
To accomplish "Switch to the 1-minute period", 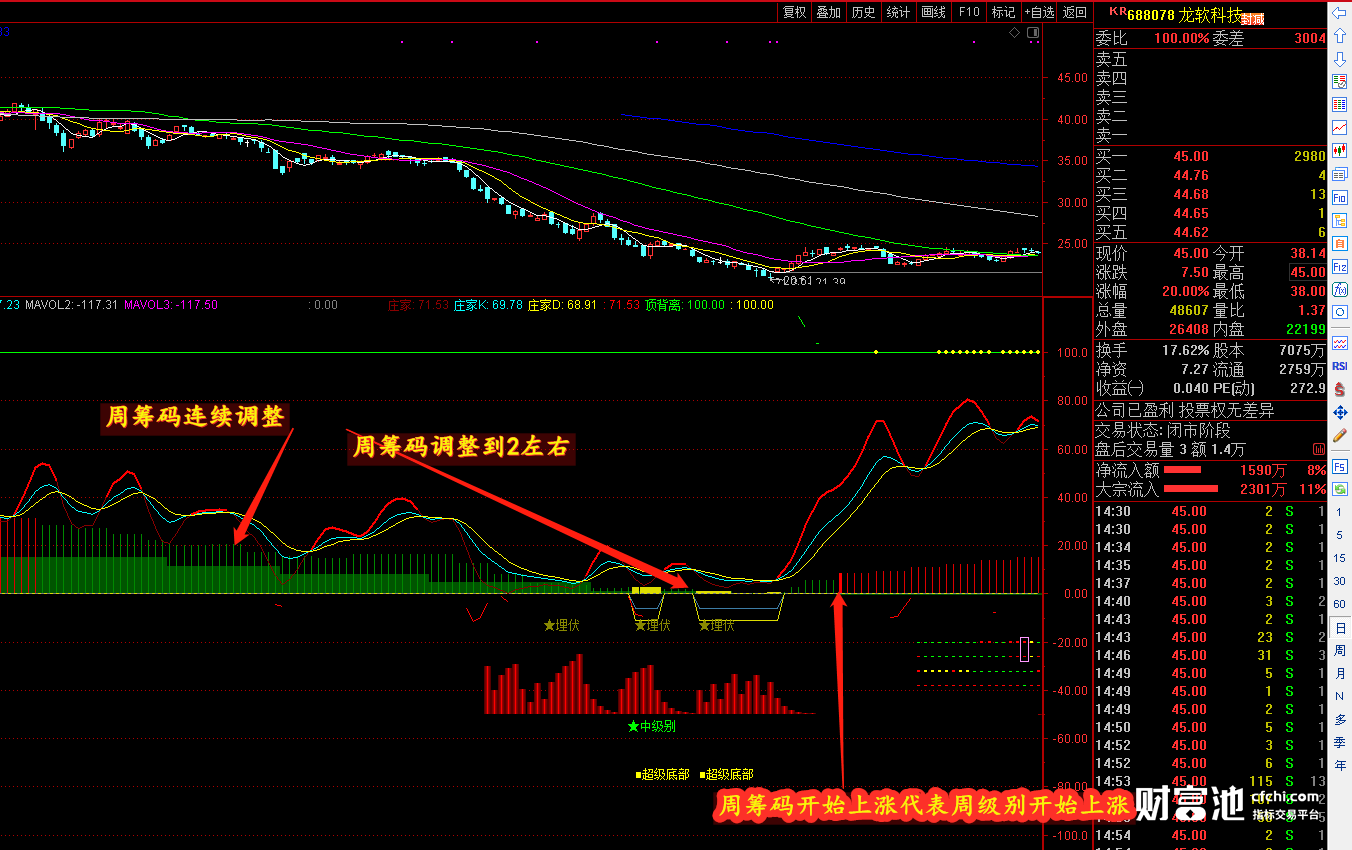I will tap(1340, 513).
